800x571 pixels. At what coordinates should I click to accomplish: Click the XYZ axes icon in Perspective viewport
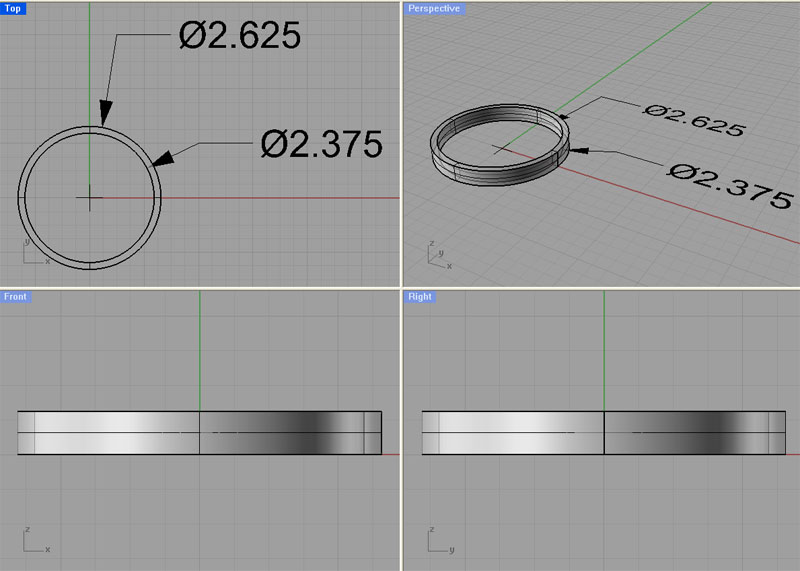pyautogui.click(x=438, y=256)
